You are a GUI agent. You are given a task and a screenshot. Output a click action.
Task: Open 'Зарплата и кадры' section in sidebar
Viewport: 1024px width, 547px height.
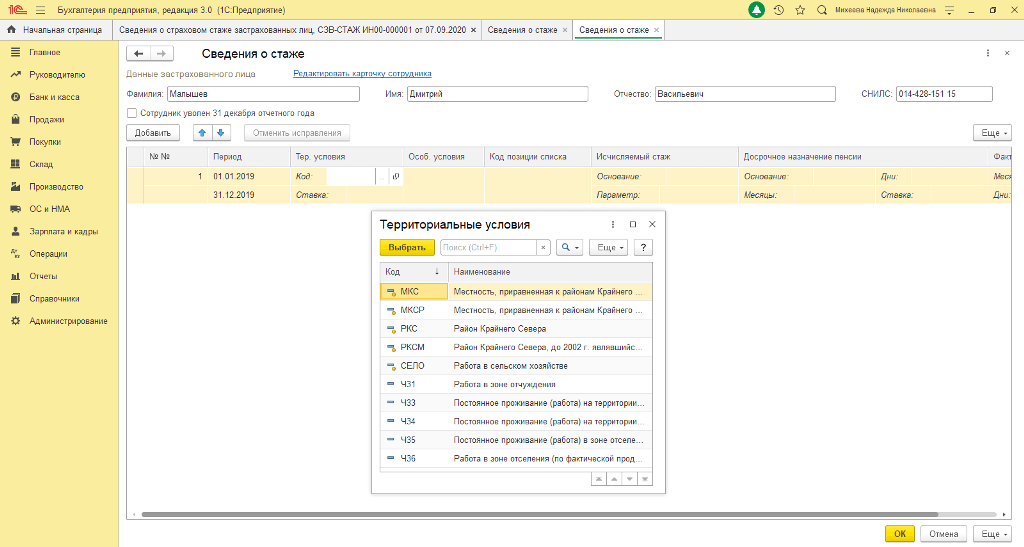pyautogui.click(x=63, y=231)
